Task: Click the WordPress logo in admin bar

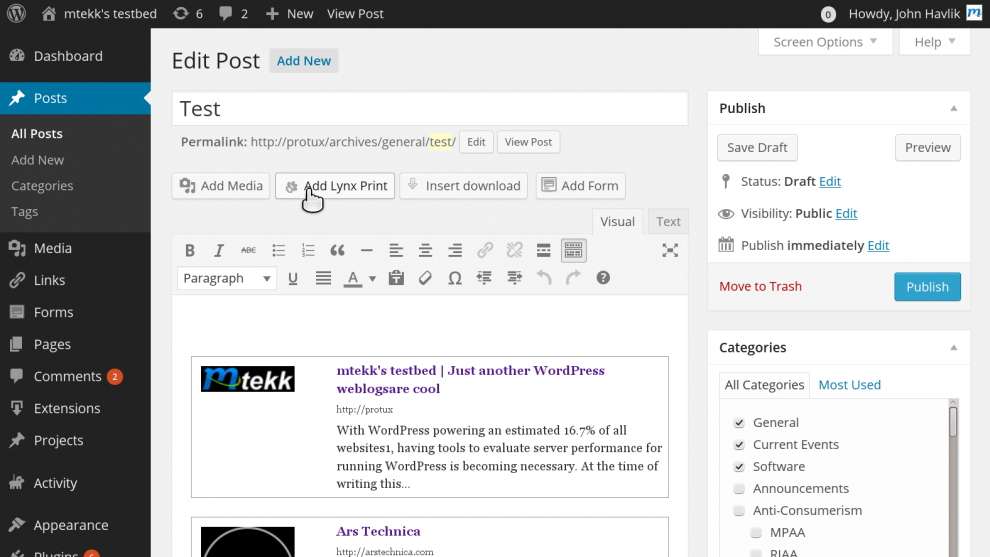Action: click(16, 13)
